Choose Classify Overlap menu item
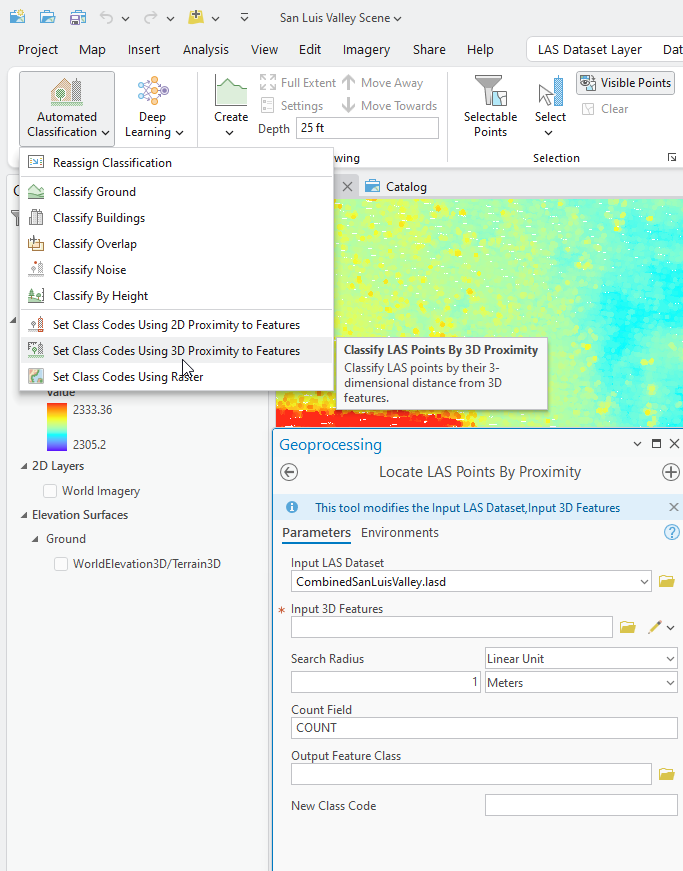This screenshot has height=871, width=683. point(177,244)
